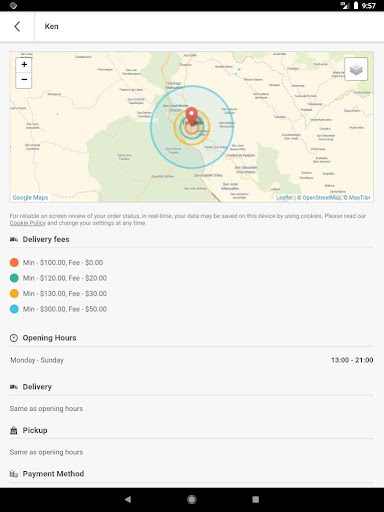Image resolution: width=384 pixels, height=512 pixels.
Task: Zoom in on the map
Action: 24,65
